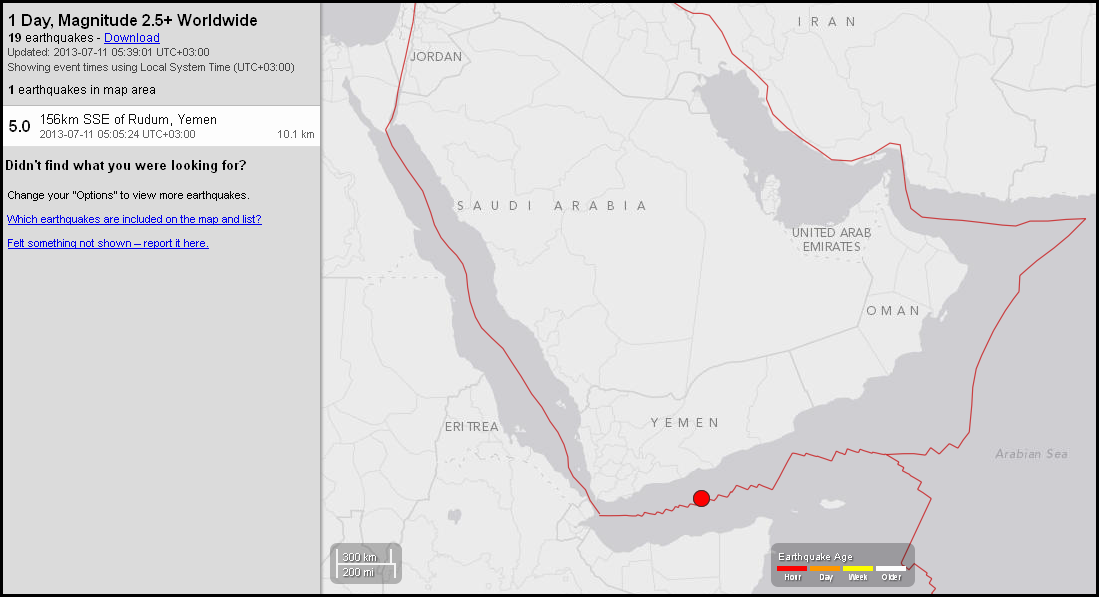Click 'Felt something not shown' report link
The height and width of the screenshot is (597, 1099).
108,243
